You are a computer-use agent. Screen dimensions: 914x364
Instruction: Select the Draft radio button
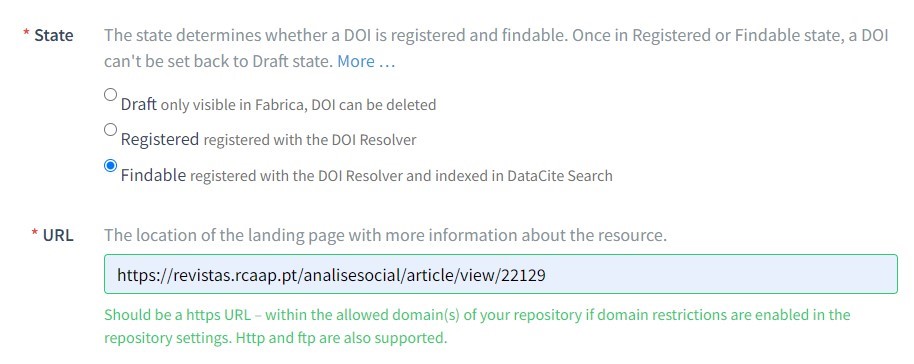[x=110, y=95]
